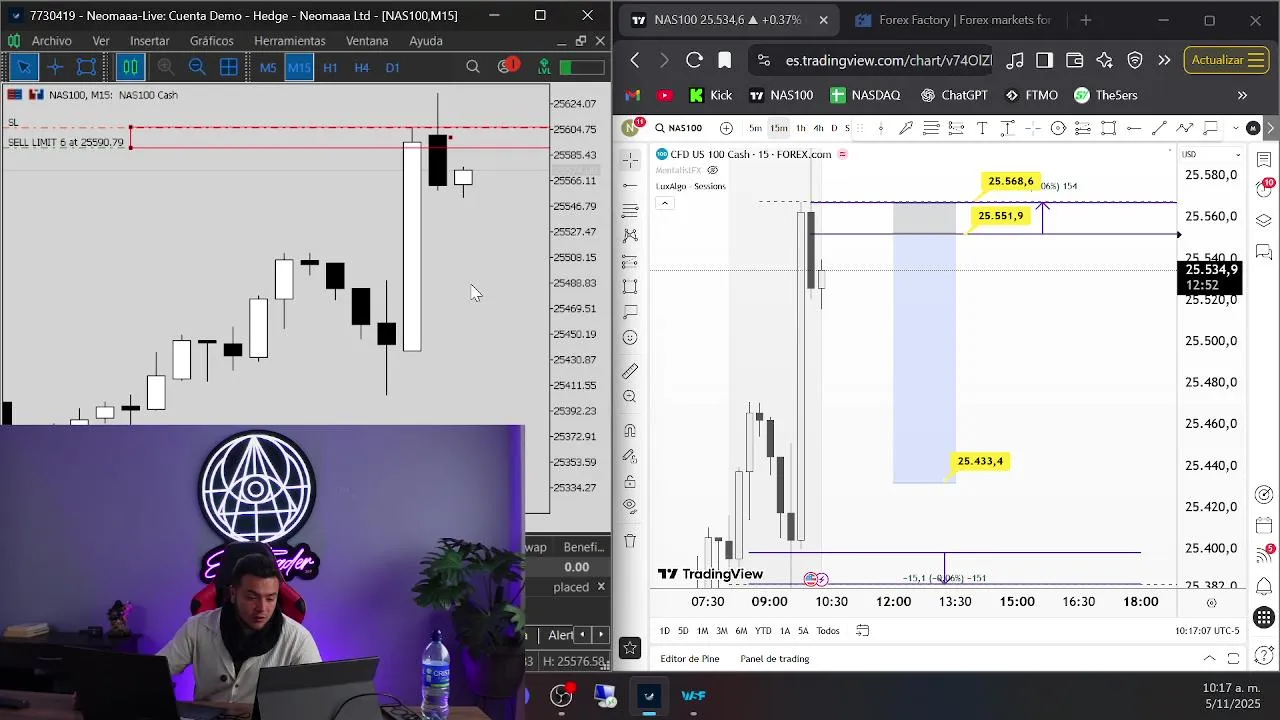This screenshot has width=1280, height=720.
Task: Open the TheSers bookmark
Action: pyautogui.click(x=1106, y=95)
